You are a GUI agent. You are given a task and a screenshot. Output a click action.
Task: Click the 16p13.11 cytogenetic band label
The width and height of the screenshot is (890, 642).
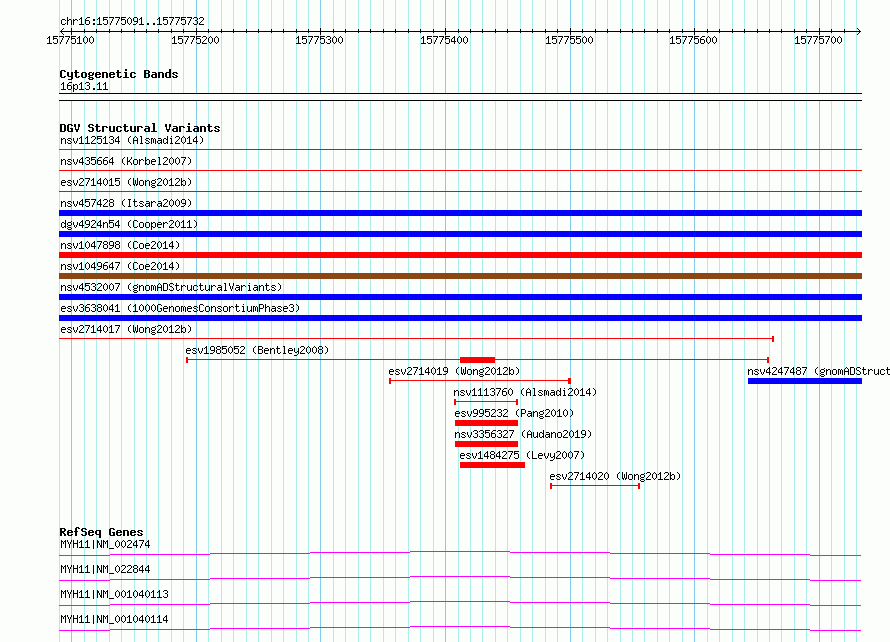tap(84, 86)
